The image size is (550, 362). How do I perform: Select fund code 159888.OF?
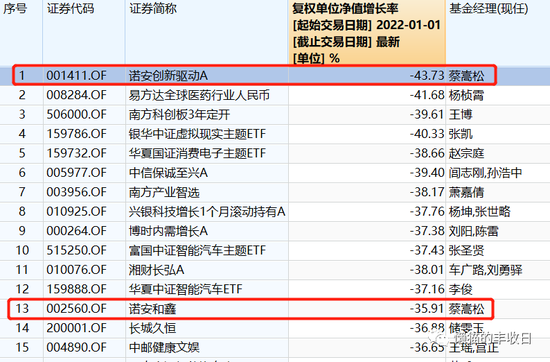pyautogui.click(x=76, y=289)
